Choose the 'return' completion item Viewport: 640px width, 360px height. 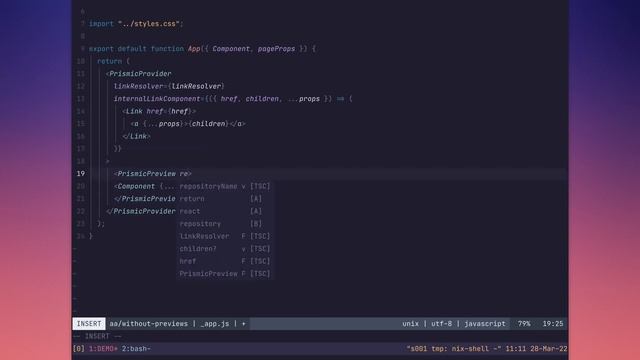pos(224,199)
